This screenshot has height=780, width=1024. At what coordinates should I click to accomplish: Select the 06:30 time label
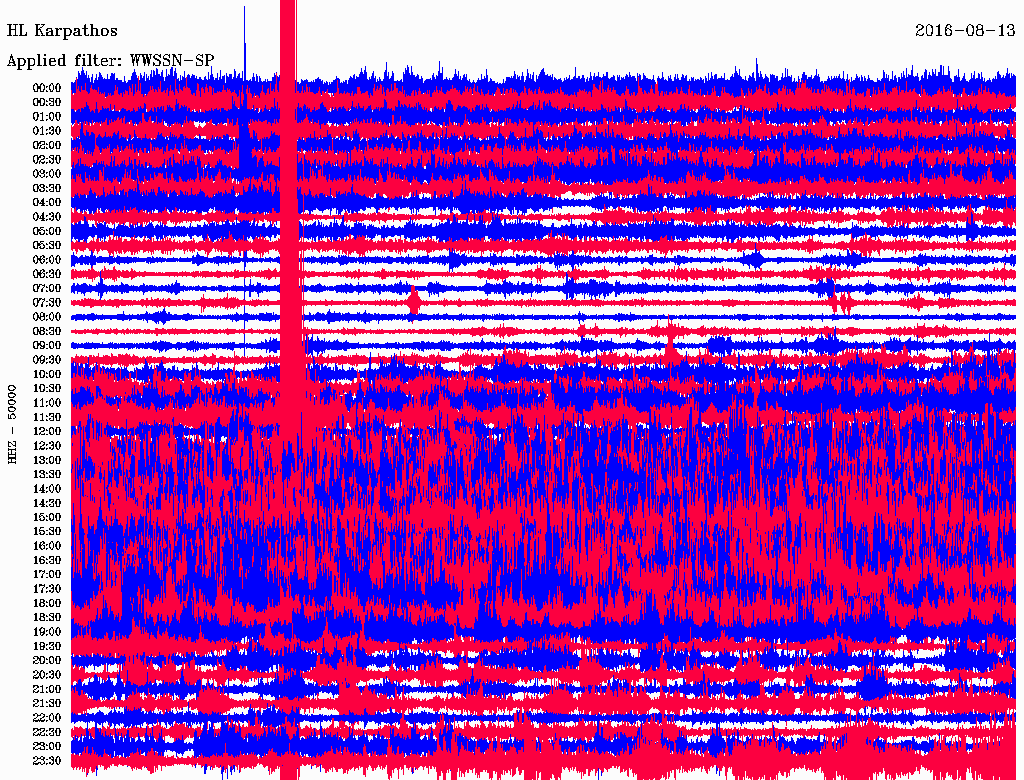point(47,274)
